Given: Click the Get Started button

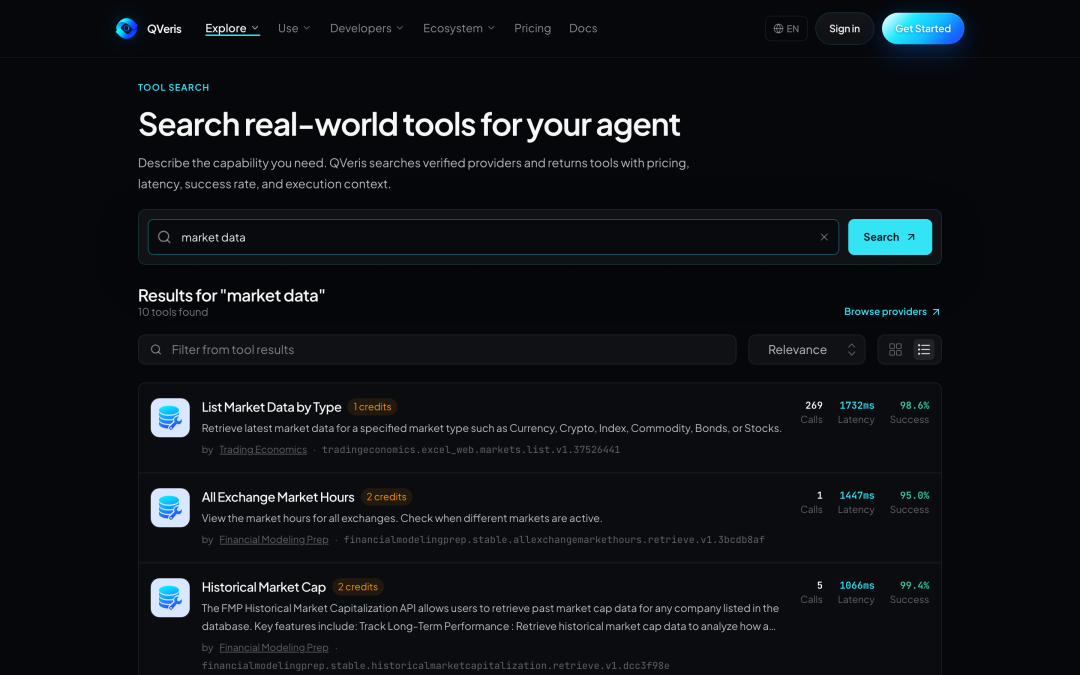Looking at the screenshot, I should pos(923,28).
